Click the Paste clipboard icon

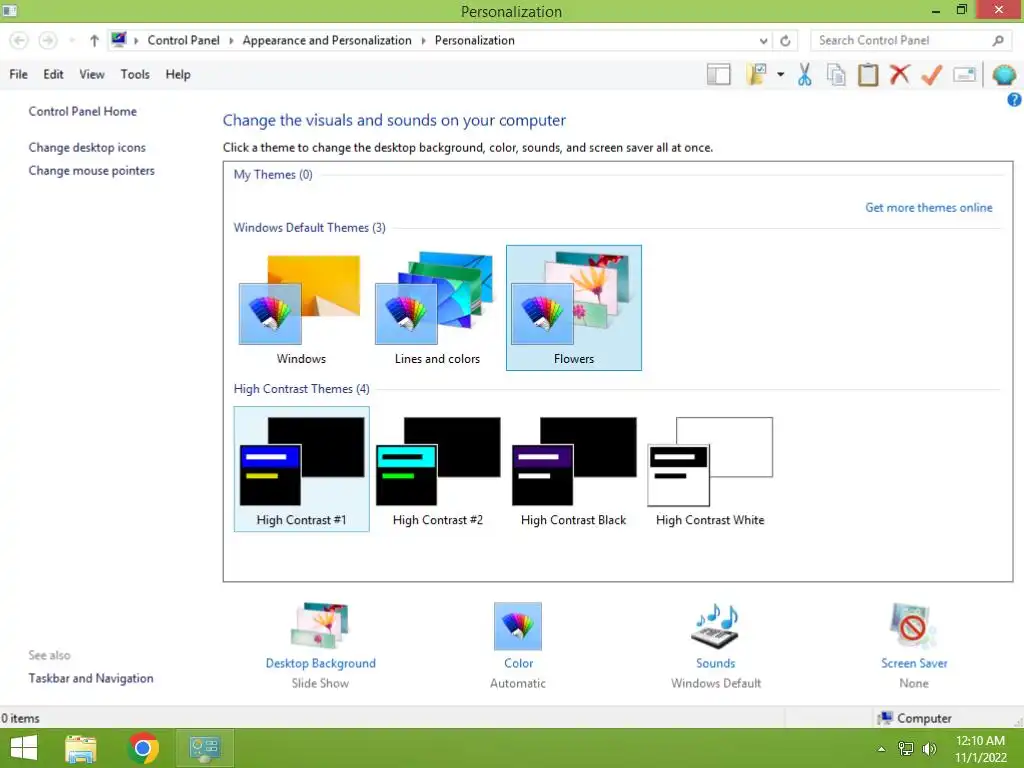coord(868,74)
